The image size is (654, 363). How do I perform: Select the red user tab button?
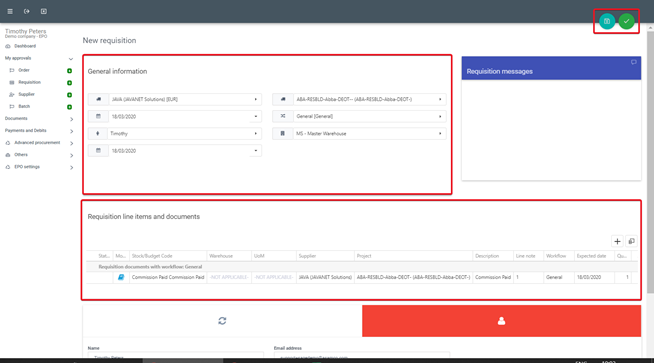point(501,321)
